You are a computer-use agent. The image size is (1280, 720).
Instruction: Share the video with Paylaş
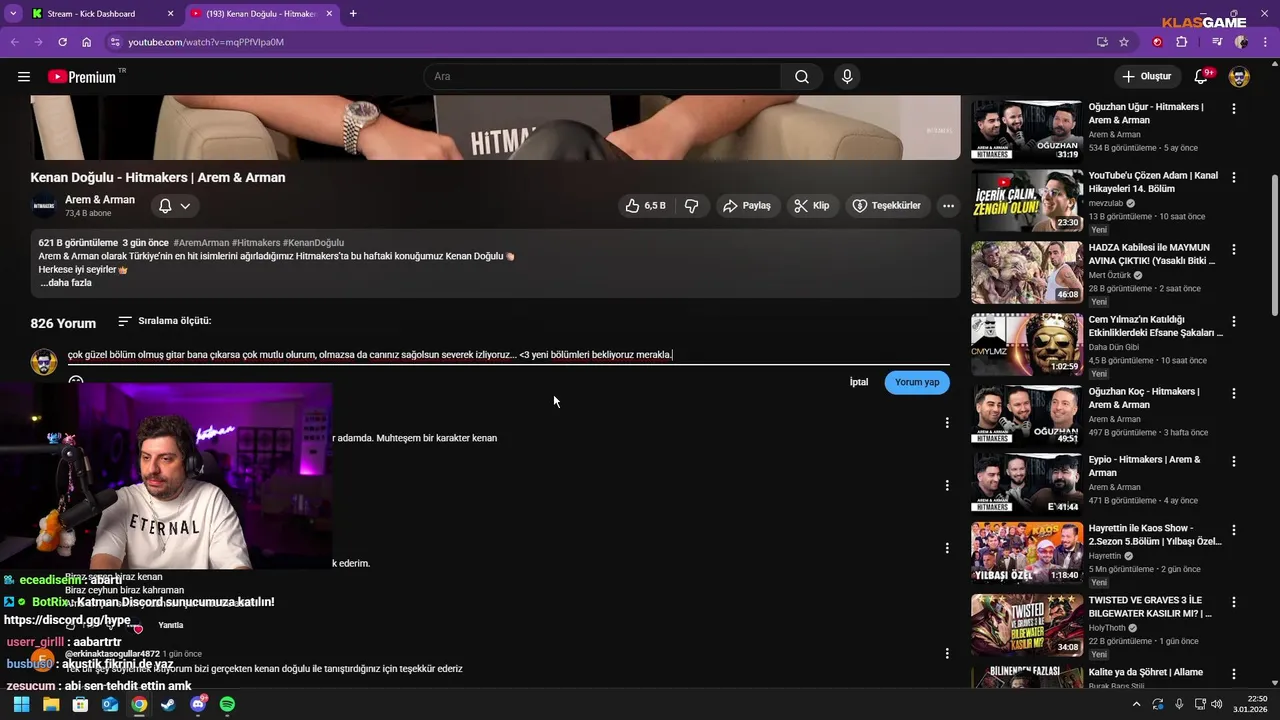[747, 206]
